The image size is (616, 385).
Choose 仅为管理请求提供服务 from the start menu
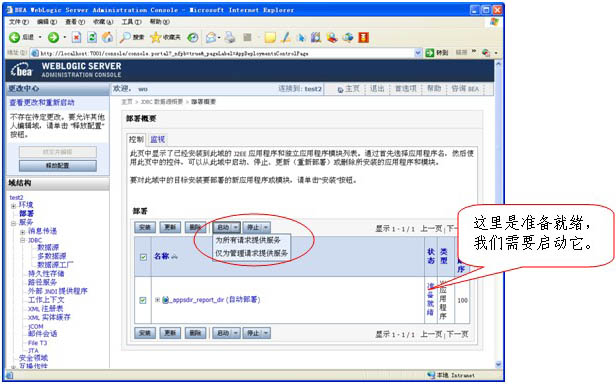[x=251, y=253]
